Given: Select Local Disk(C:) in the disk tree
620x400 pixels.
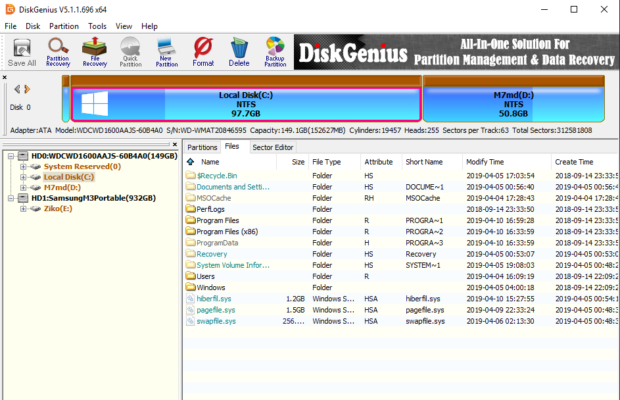Looking at the screenshot, I should 69,177.
